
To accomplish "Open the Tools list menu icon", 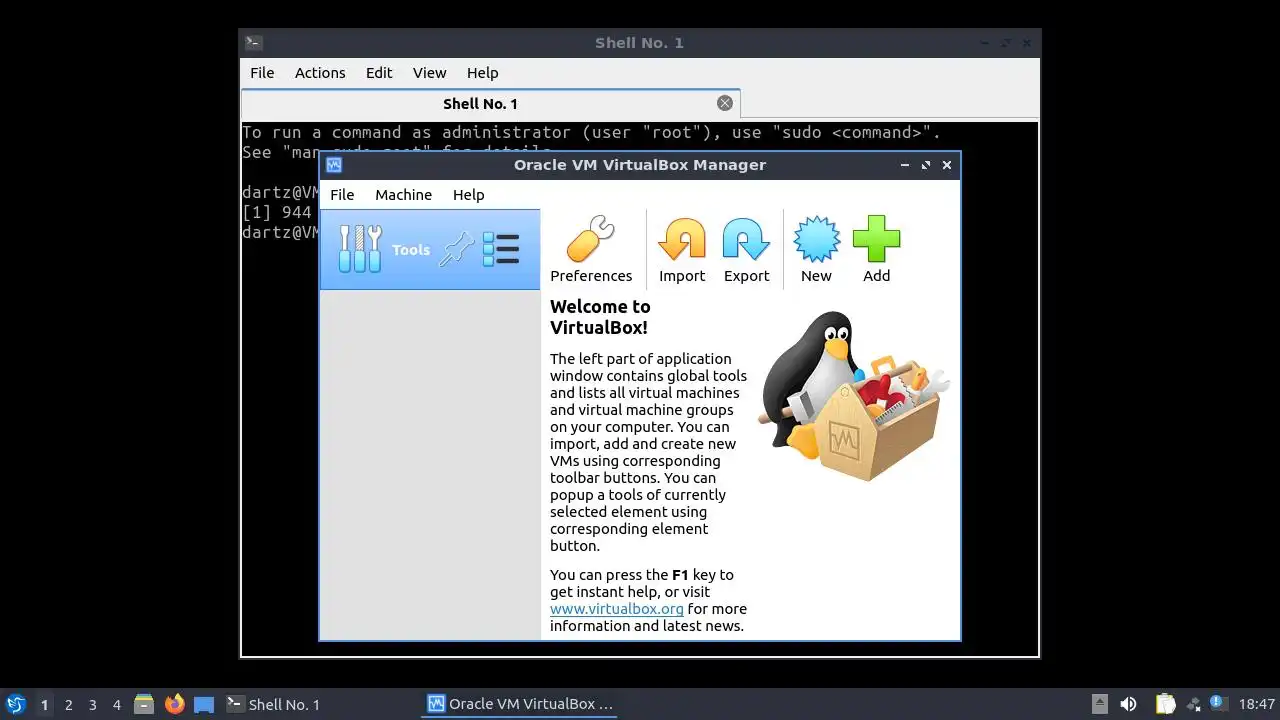I will tap(501, 249).
